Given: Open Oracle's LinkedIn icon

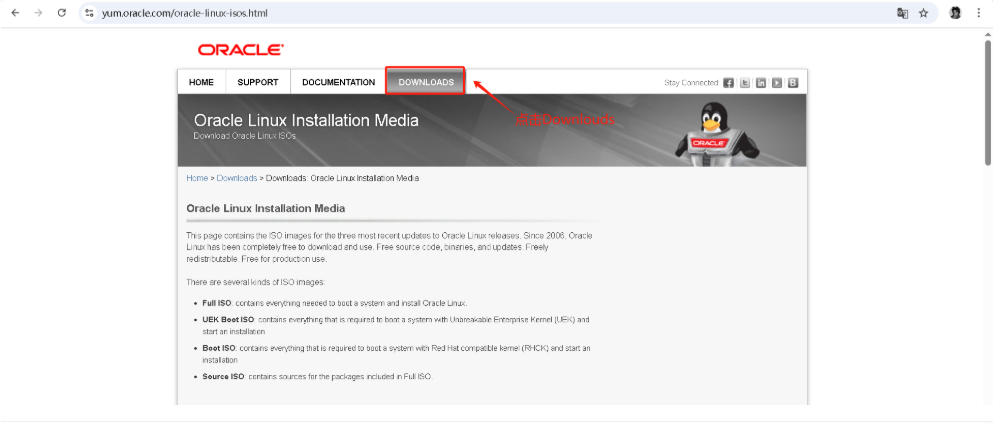Looking at the screenshot, I should 760,83.
